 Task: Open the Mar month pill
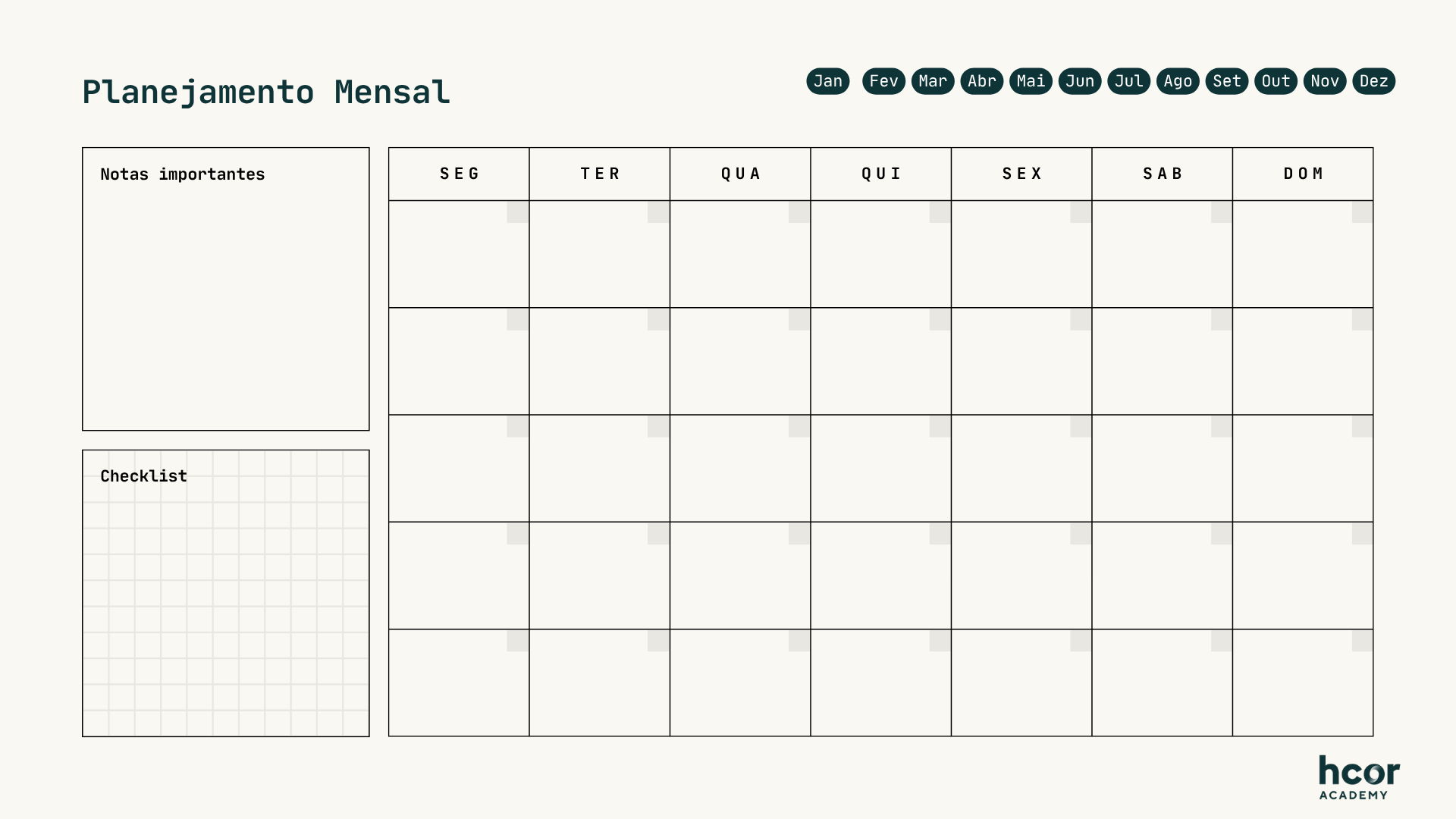coord(933,81)
